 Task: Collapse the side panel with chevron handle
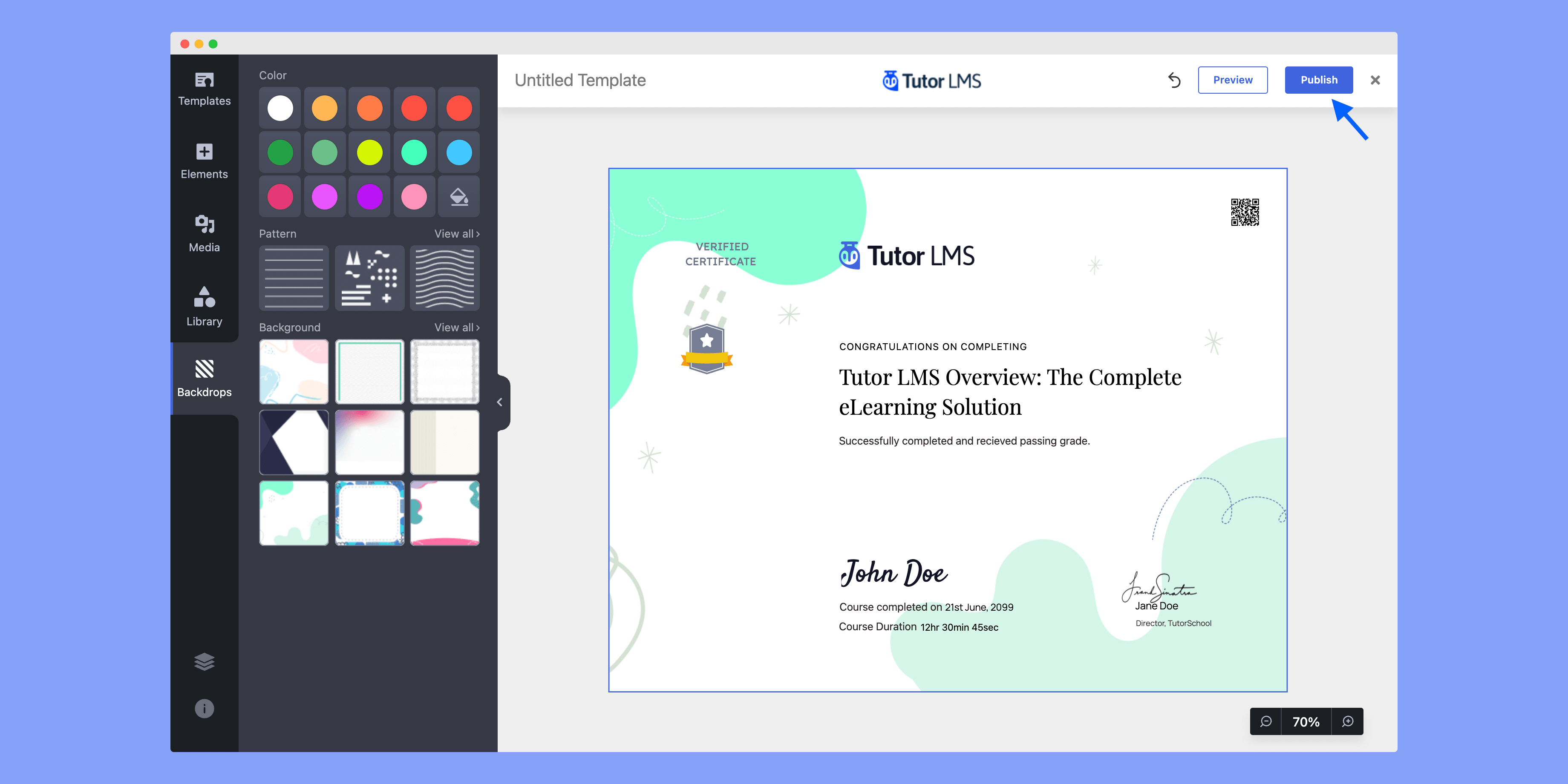(501, 402)
